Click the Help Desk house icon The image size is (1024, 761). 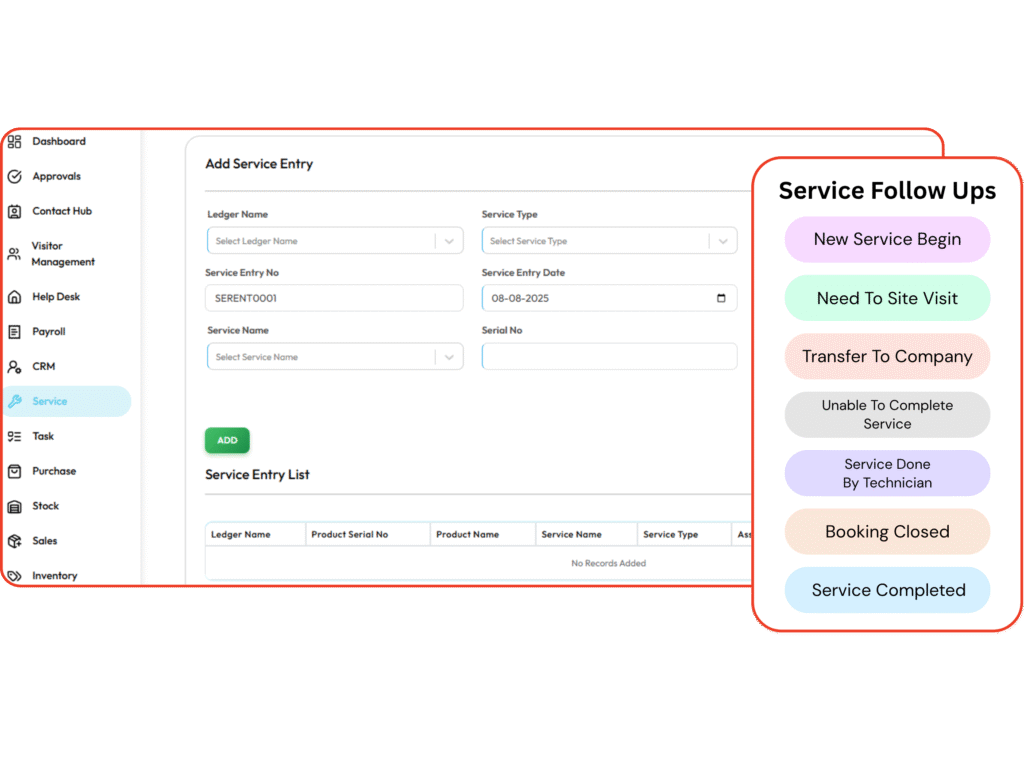14,297
